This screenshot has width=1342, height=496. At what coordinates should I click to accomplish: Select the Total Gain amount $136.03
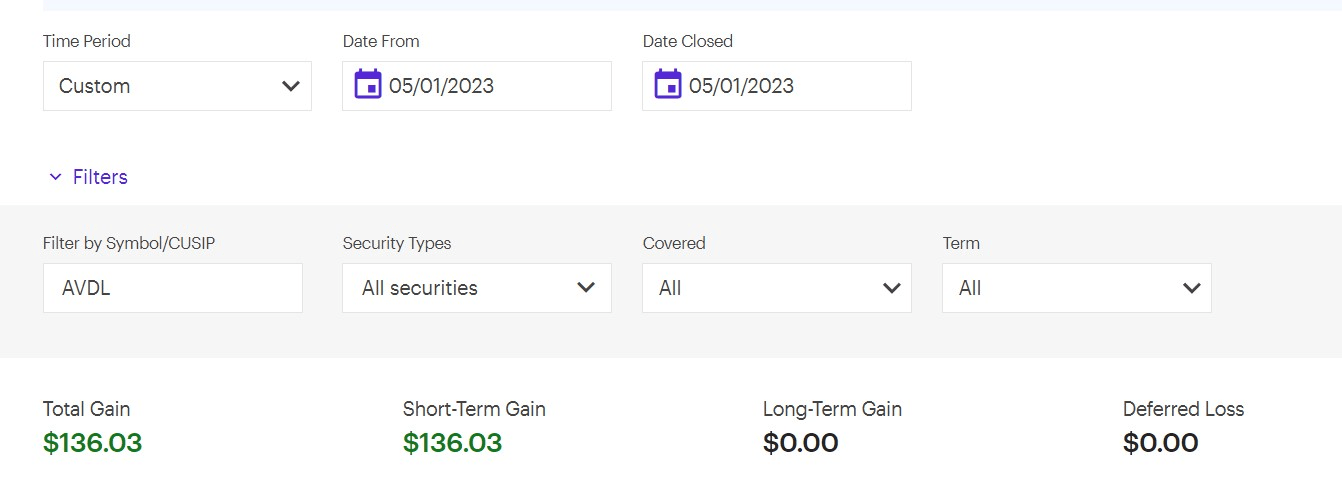tap(93, 443)
